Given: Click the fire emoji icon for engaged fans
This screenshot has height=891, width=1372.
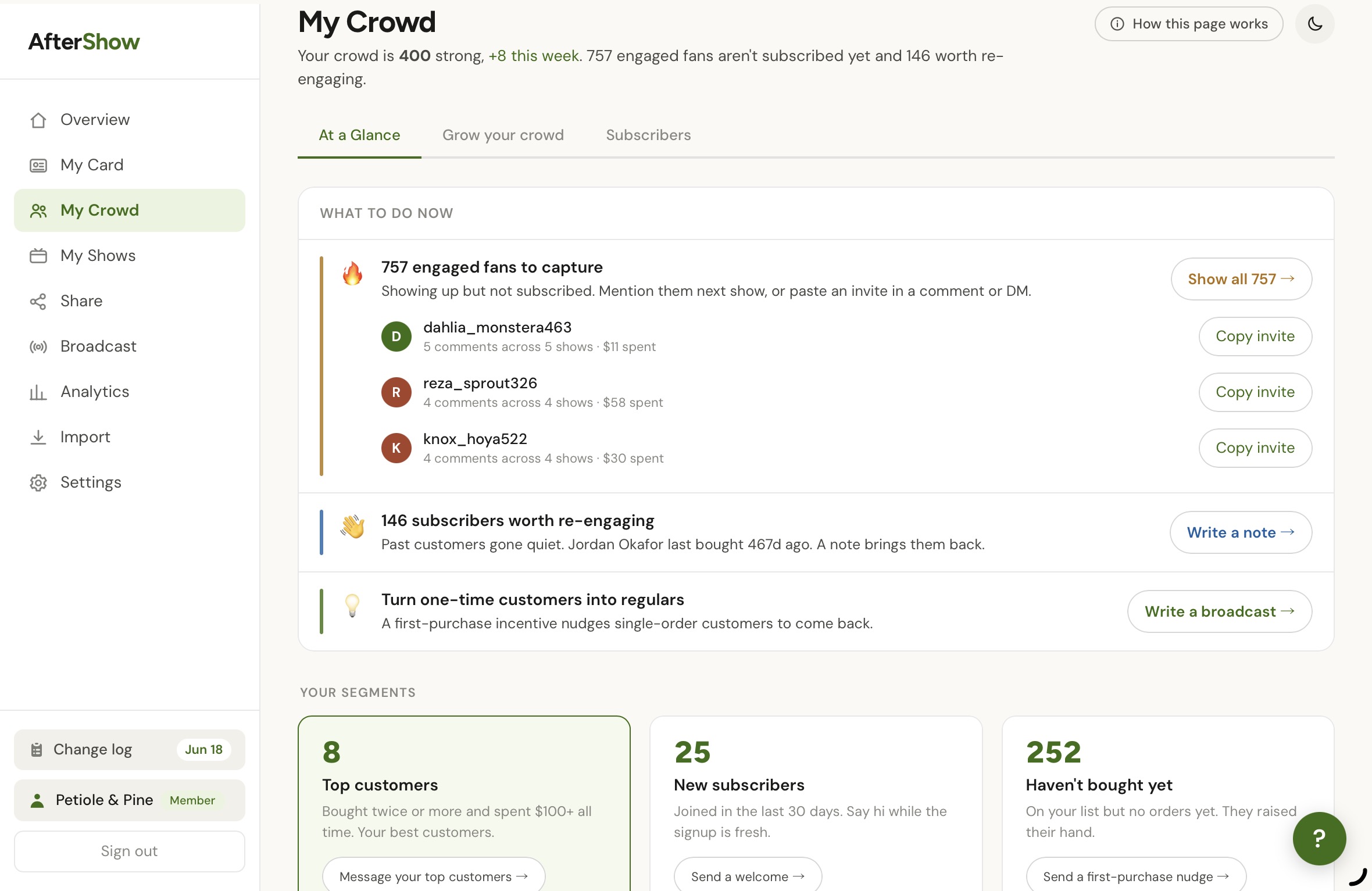Looking at the screenshot, I should [352, 273].
